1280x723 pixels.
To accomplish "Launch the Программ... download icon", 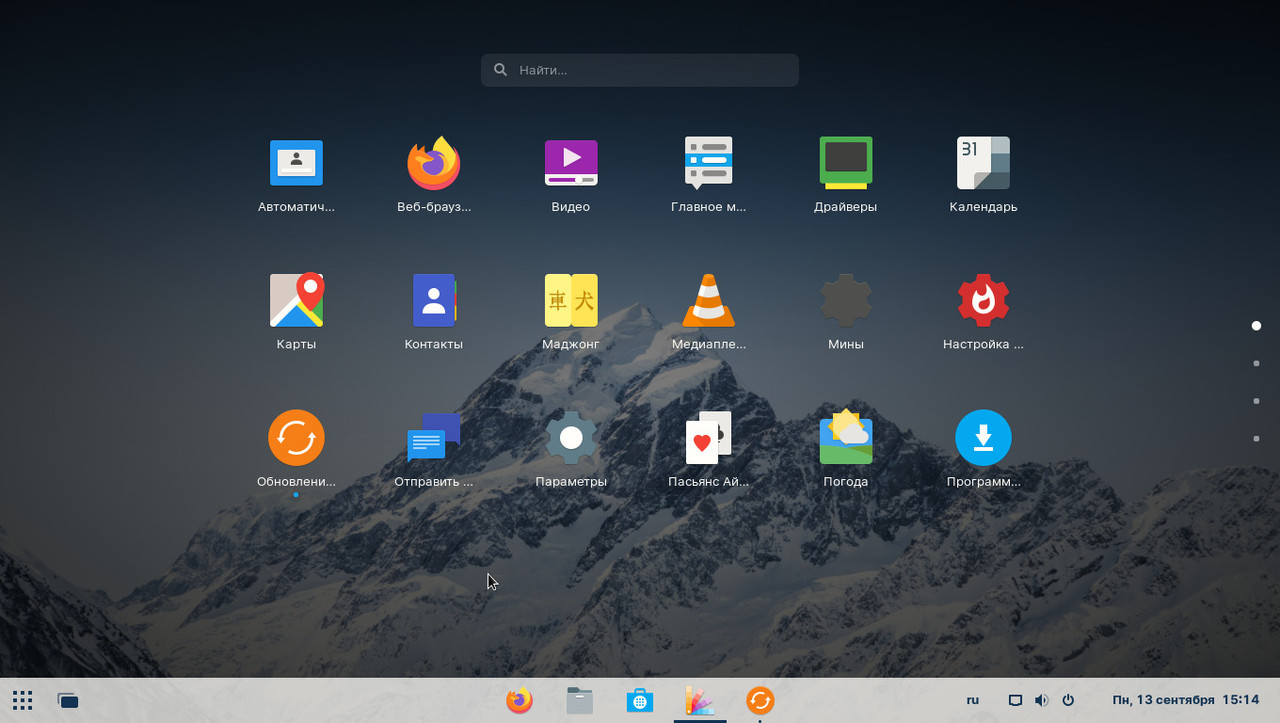I will click(x=983, y=438).
